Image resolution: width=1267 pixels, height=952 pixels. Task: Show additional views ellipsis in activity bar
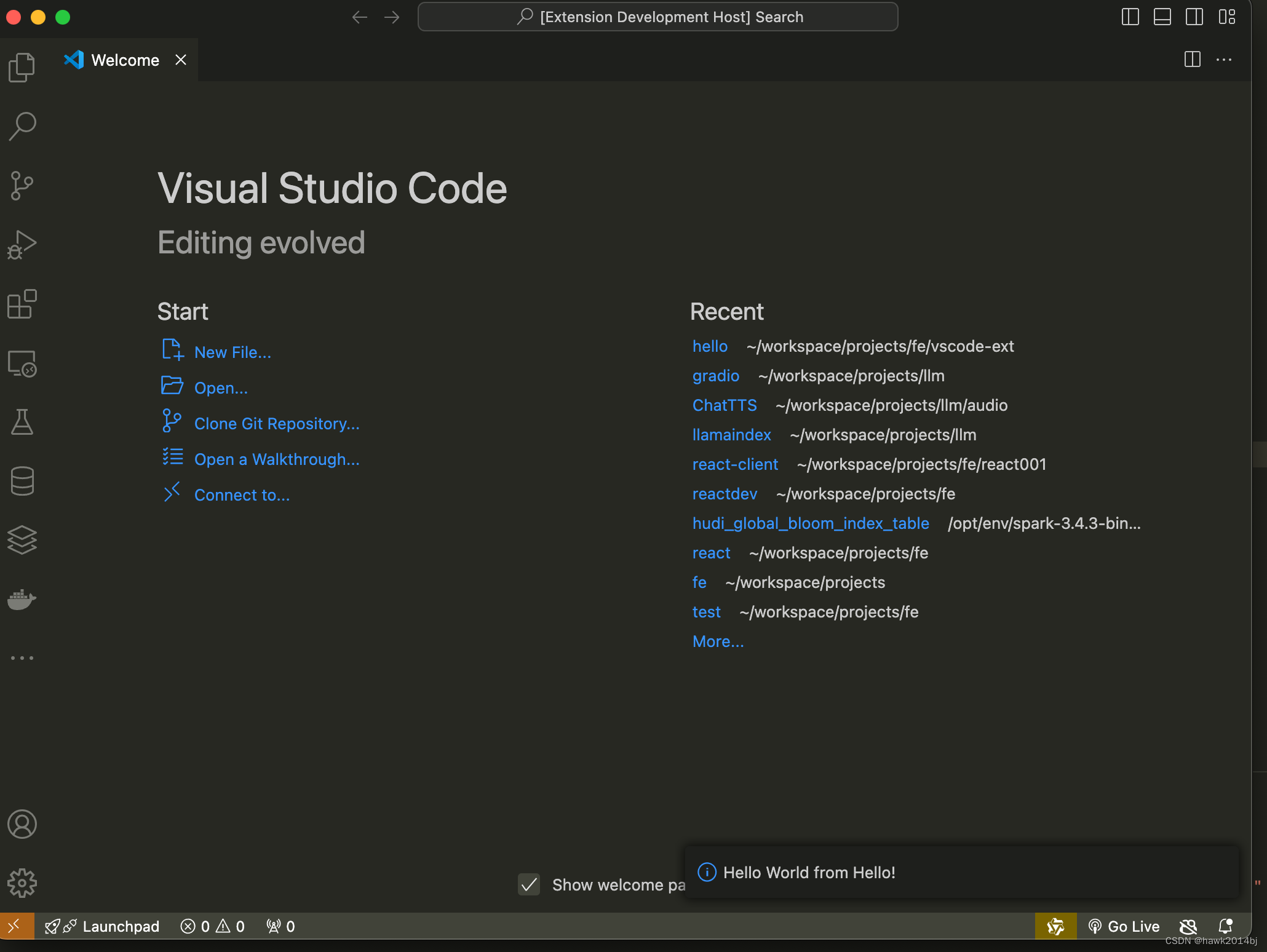(x=22, y=658)
